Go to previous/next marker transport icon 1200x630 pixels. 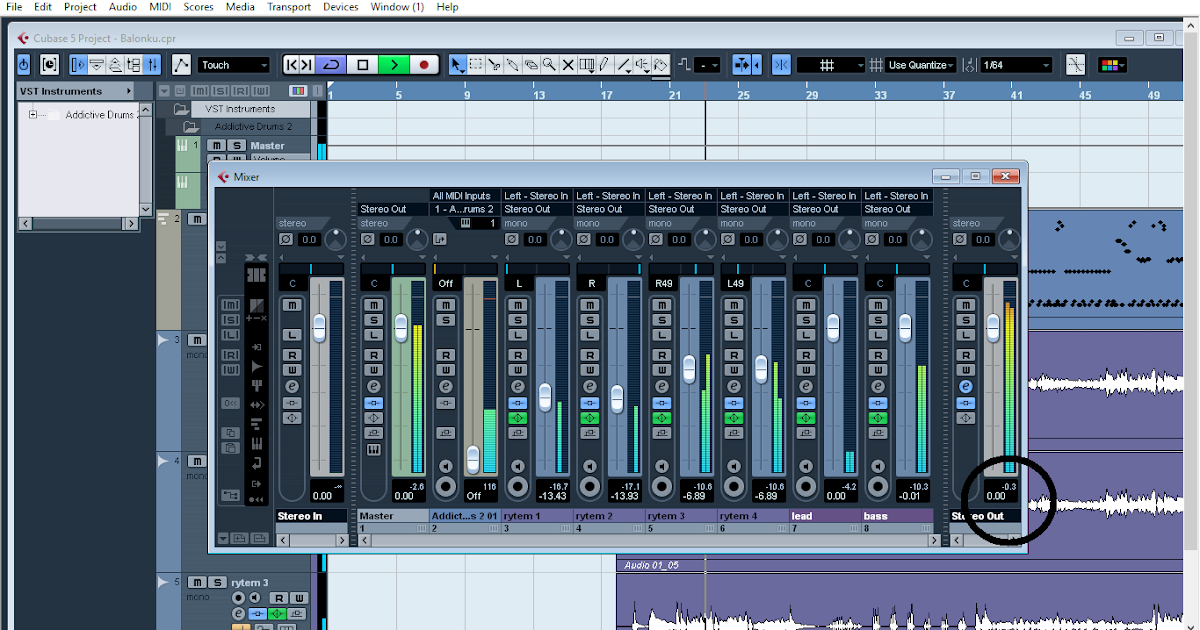[298, 65]
